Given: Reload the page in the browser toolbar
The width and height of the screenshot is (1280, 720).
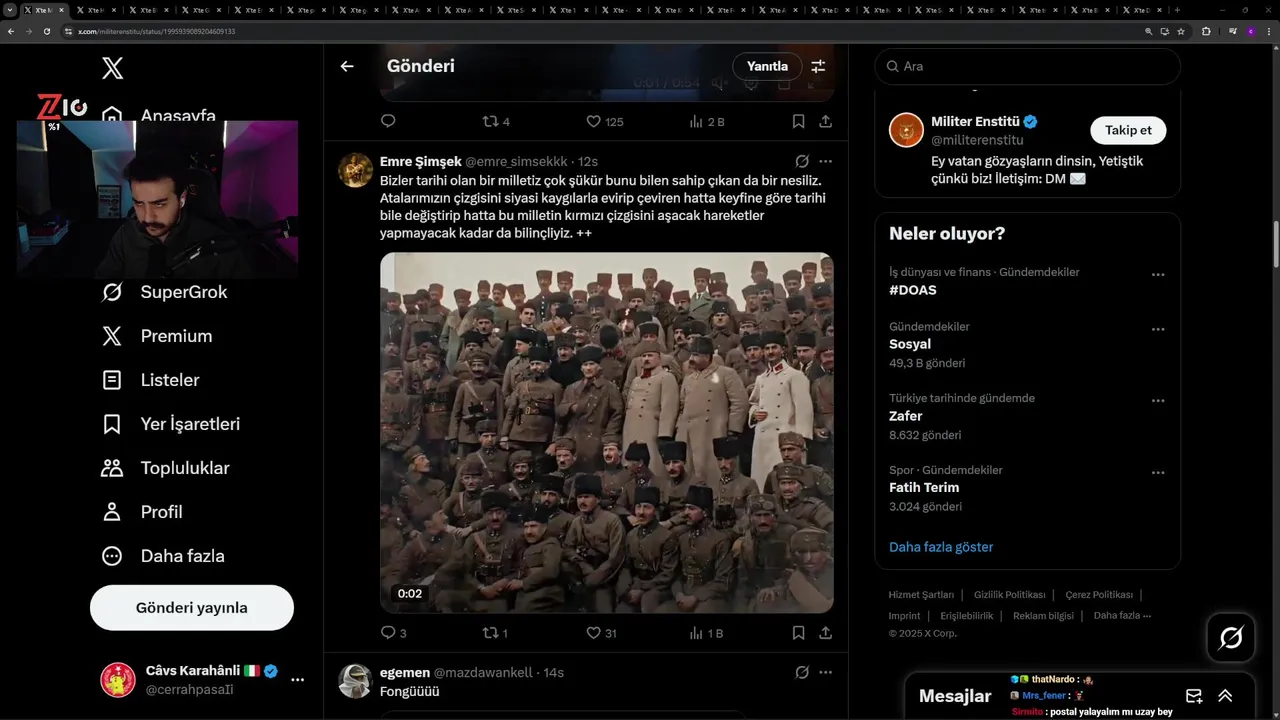Looking at the screenshot, I should tap(46, 31).
